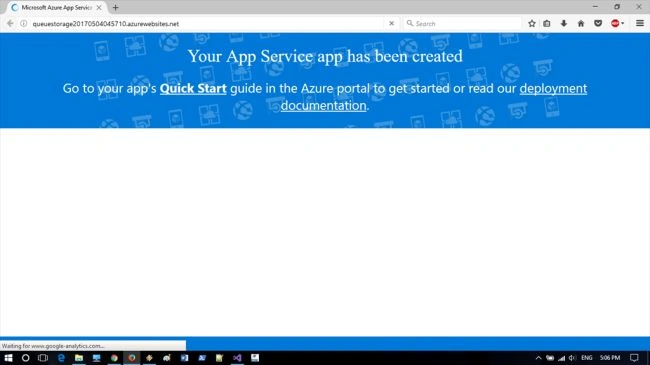
Task: Open Cortana search circle on taskbar
Action: [x=25, y=358]
